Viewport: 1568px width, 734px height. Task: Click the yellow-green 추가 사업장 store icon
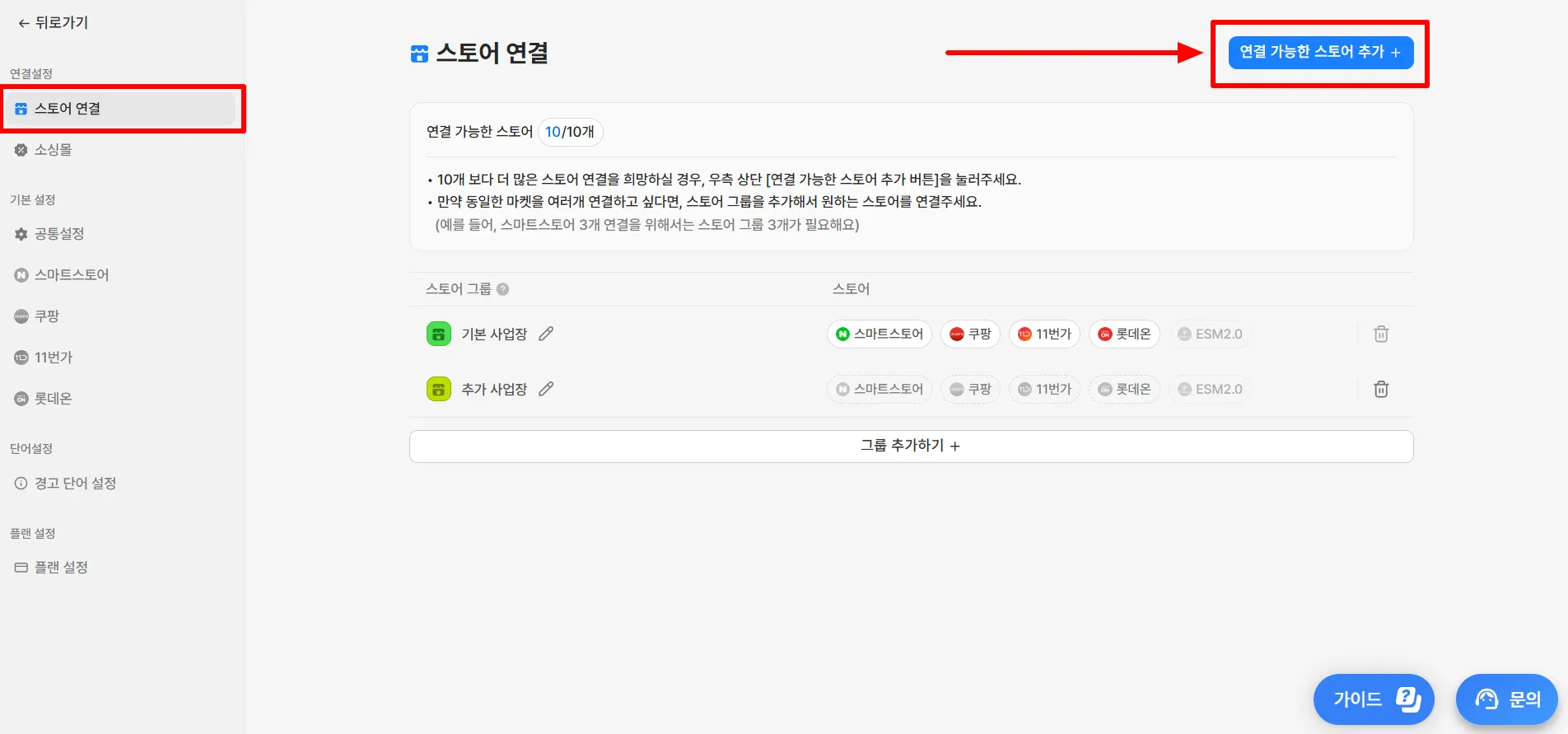(439, 389)
